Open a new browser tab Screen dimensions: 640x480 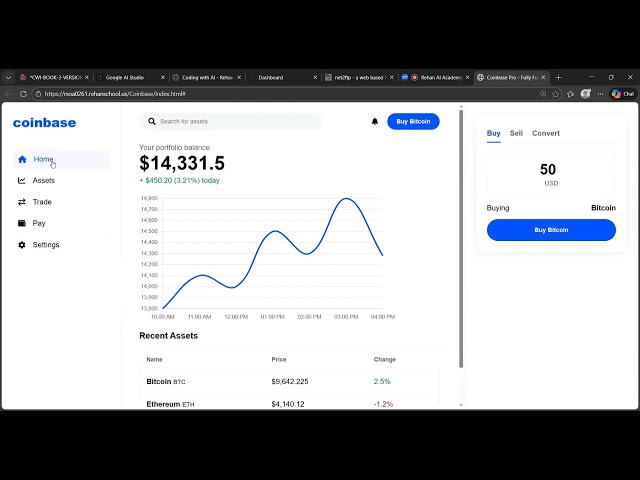(558, 78)
